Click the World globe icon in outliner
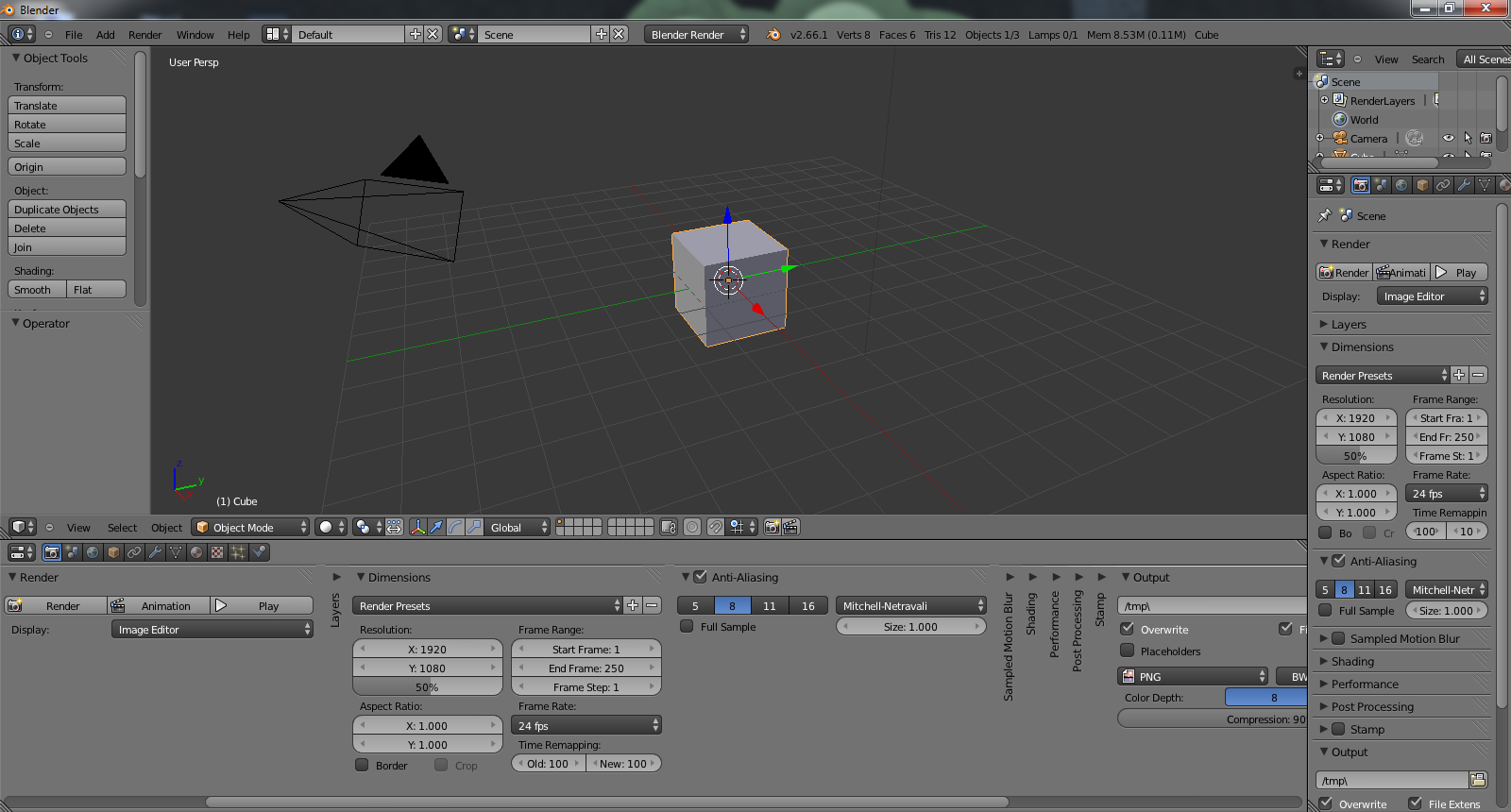Image resolution: width=1511 pixels, height=812 pixels. point(1339,120)
